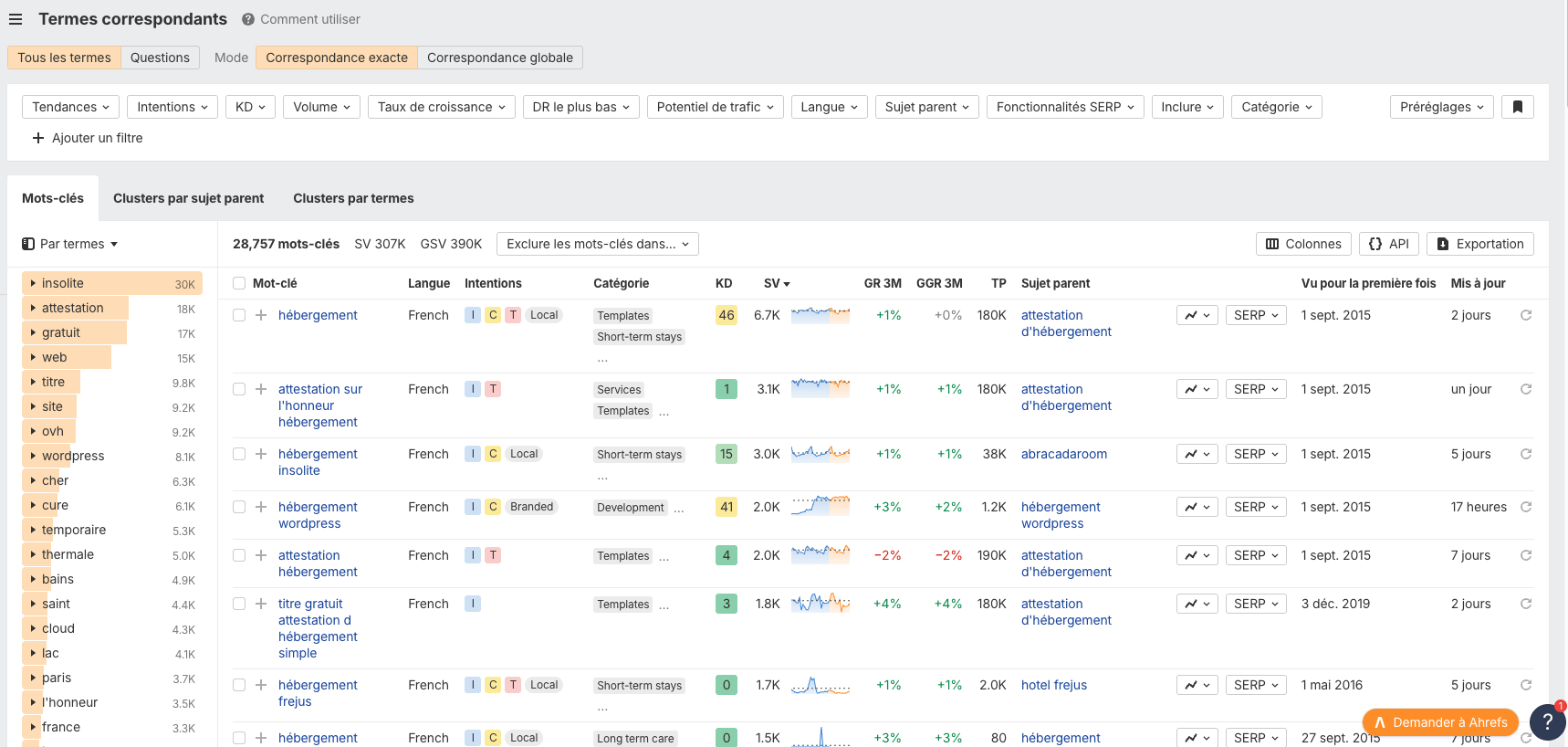Viewport: 1568px width, 747px height.
Task: Click the KD 15 badge for hébergement insolite
Action: [x=727, y=454]
